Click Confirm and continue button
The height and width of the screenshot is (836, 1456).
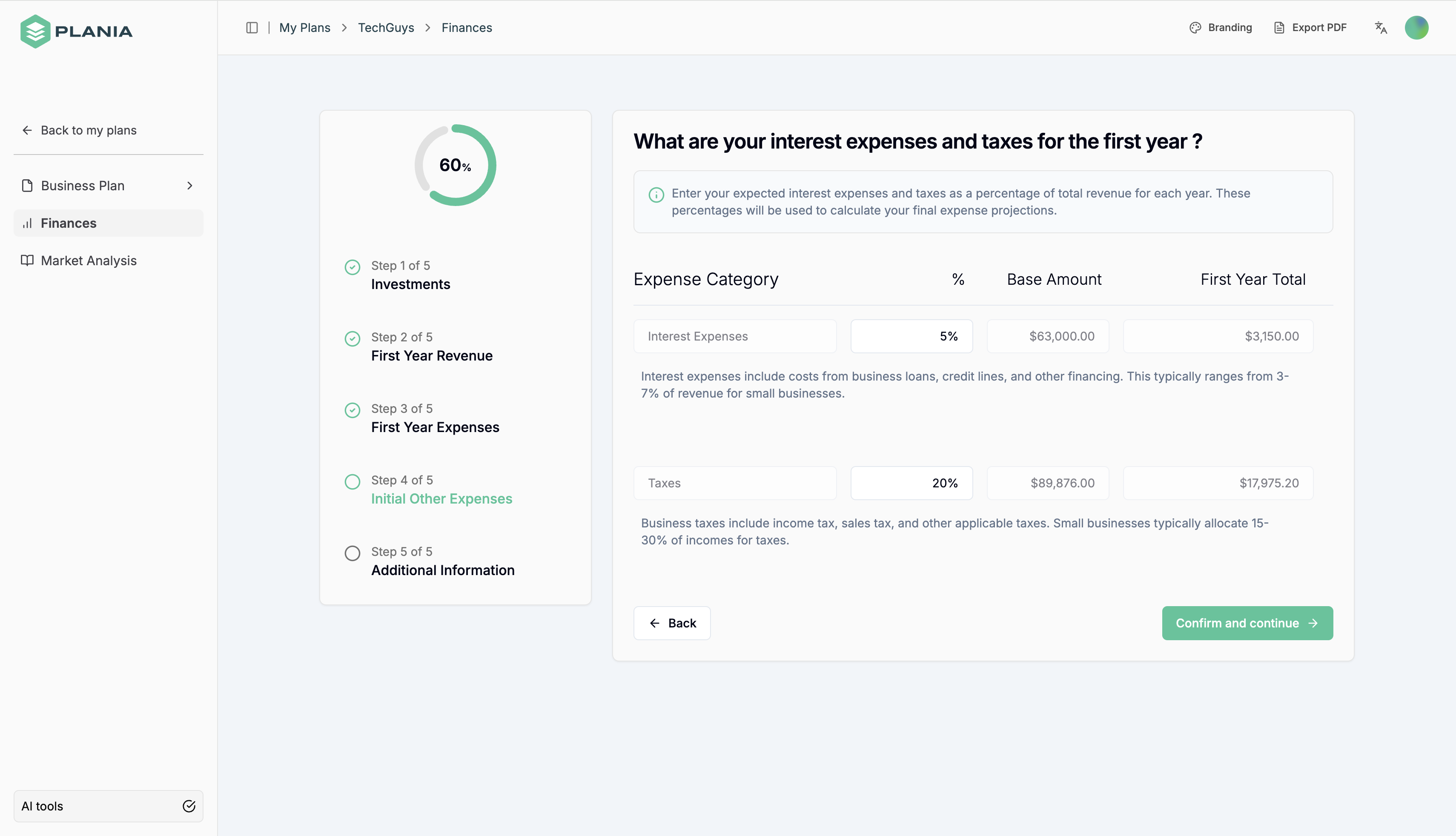point(1247,623)
